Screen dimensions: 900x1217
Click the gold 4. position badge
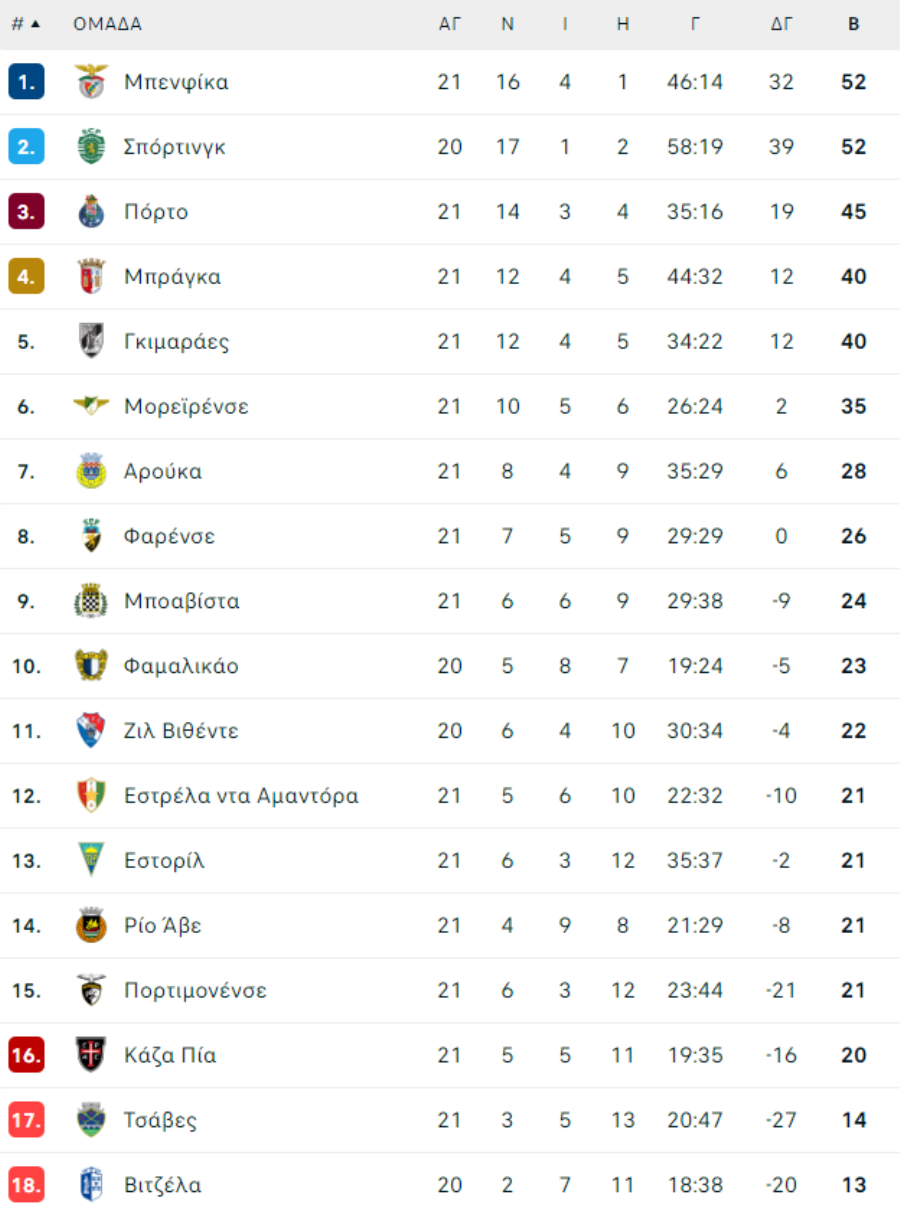point(26,277)
